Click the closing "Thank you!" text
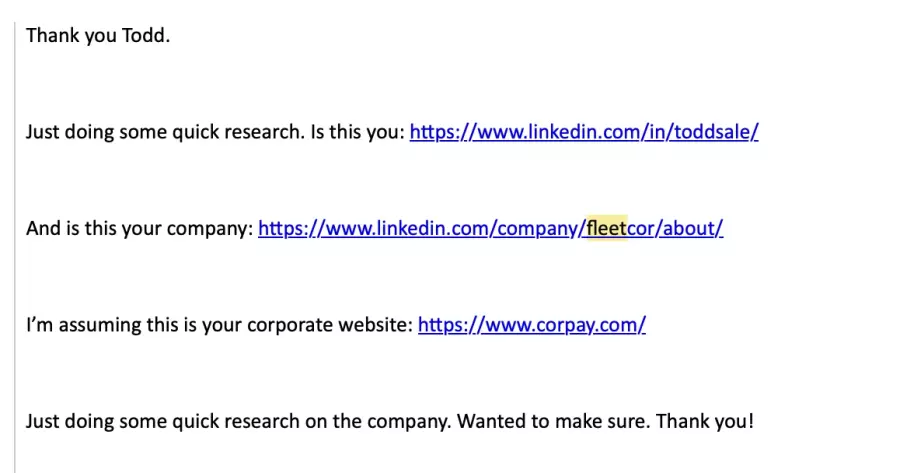This screenshot has height=473, width=900. [x=704, y=421]
